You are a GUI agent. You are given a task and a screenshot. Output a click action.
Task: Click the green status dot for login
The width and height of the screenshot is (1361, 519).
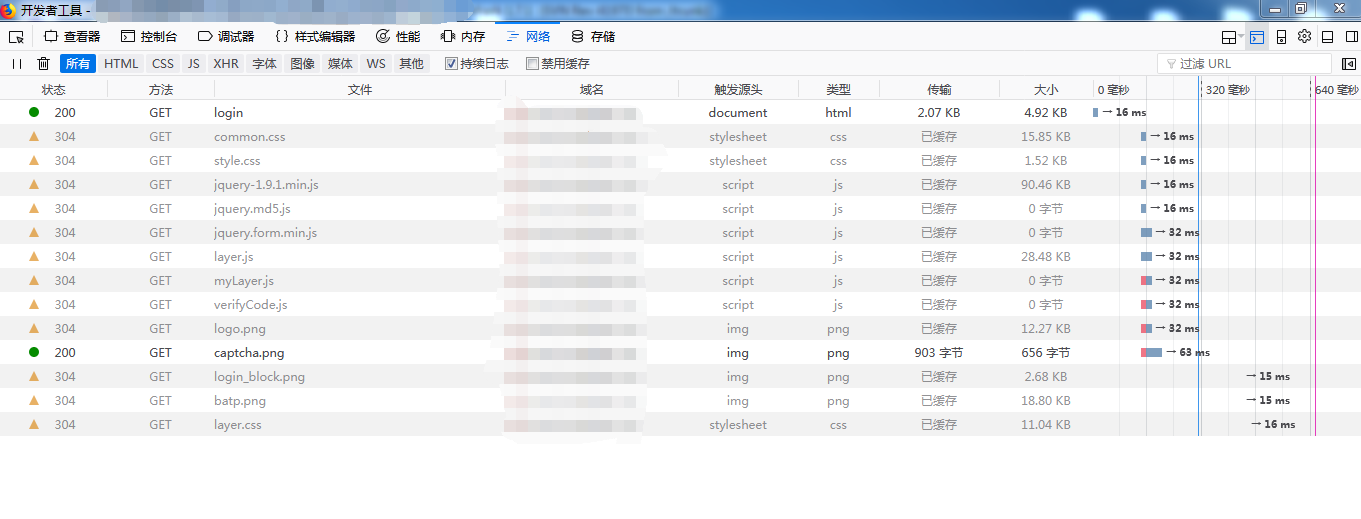click(34, 113)
